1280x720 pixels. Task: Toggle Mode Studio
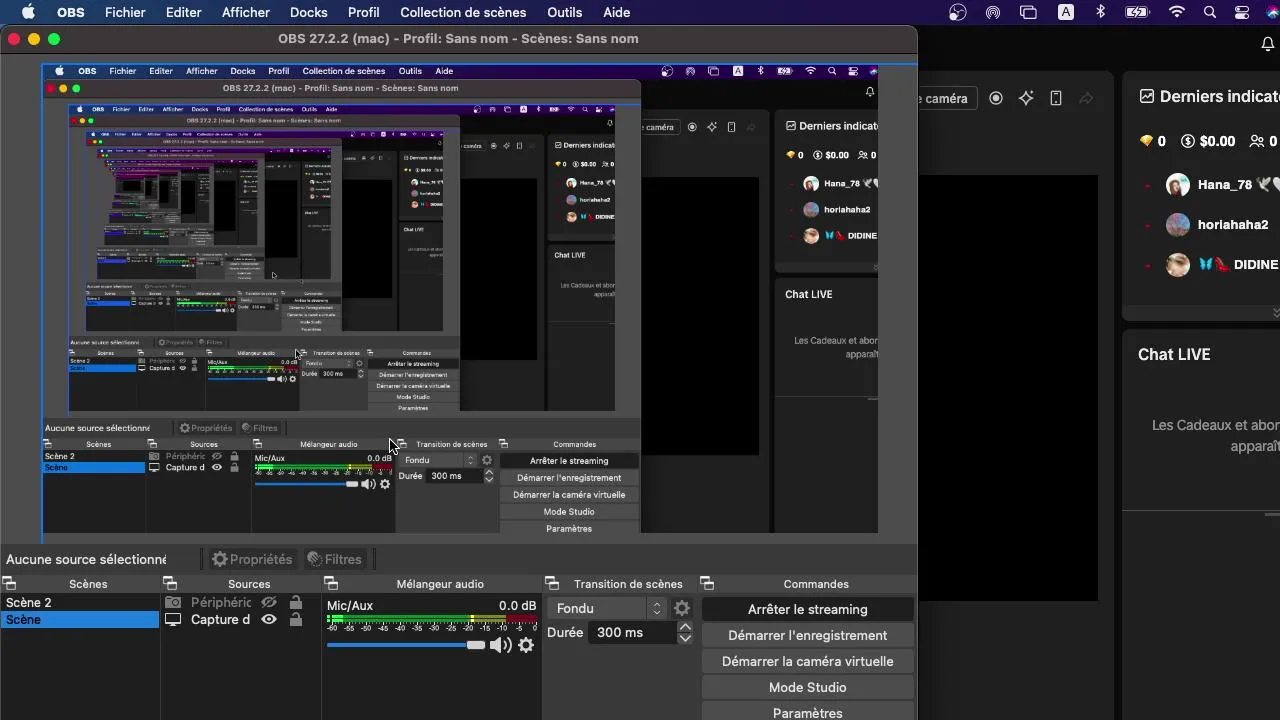(808, 687)
